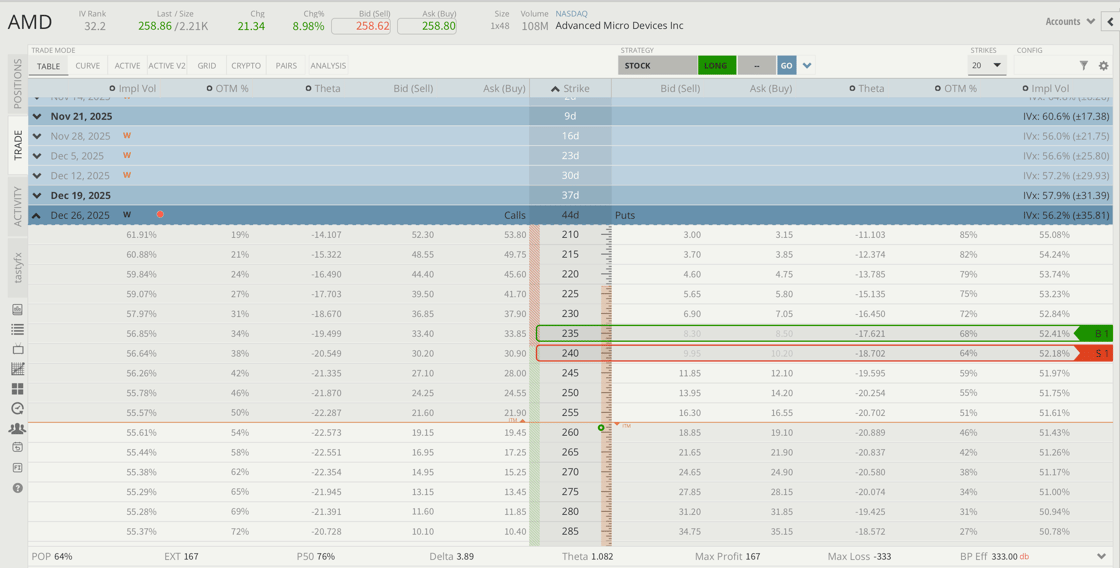This screenshot has height=568, width=1120.
Task: Open the Strikes count dropdown
Action: (987, 66)
